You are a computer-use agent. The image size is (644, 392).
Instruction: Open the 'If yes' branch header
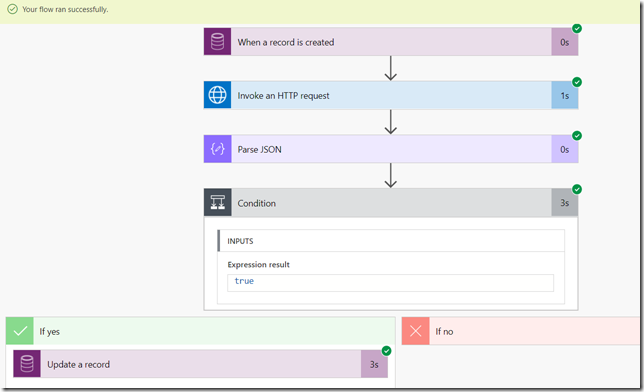click(x=200, y=331)
